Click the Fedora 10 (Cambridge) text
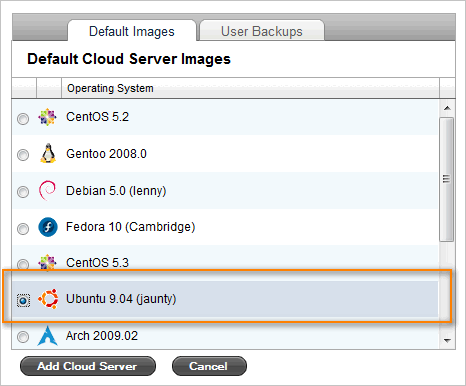466x386 pixels. point(130,227)
